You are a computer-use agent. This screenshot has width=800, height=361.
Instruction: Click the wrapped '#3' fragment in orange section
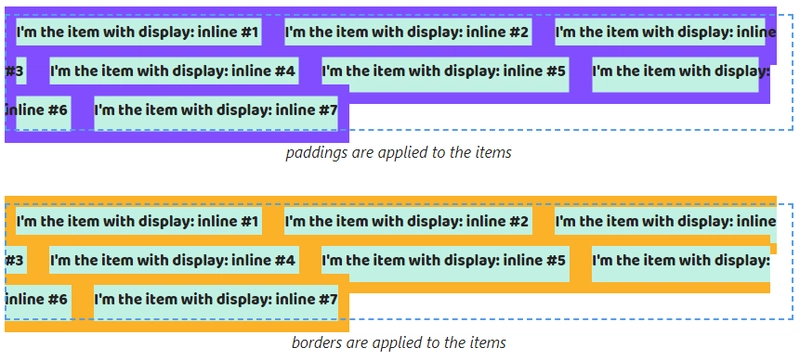point(16,260)
